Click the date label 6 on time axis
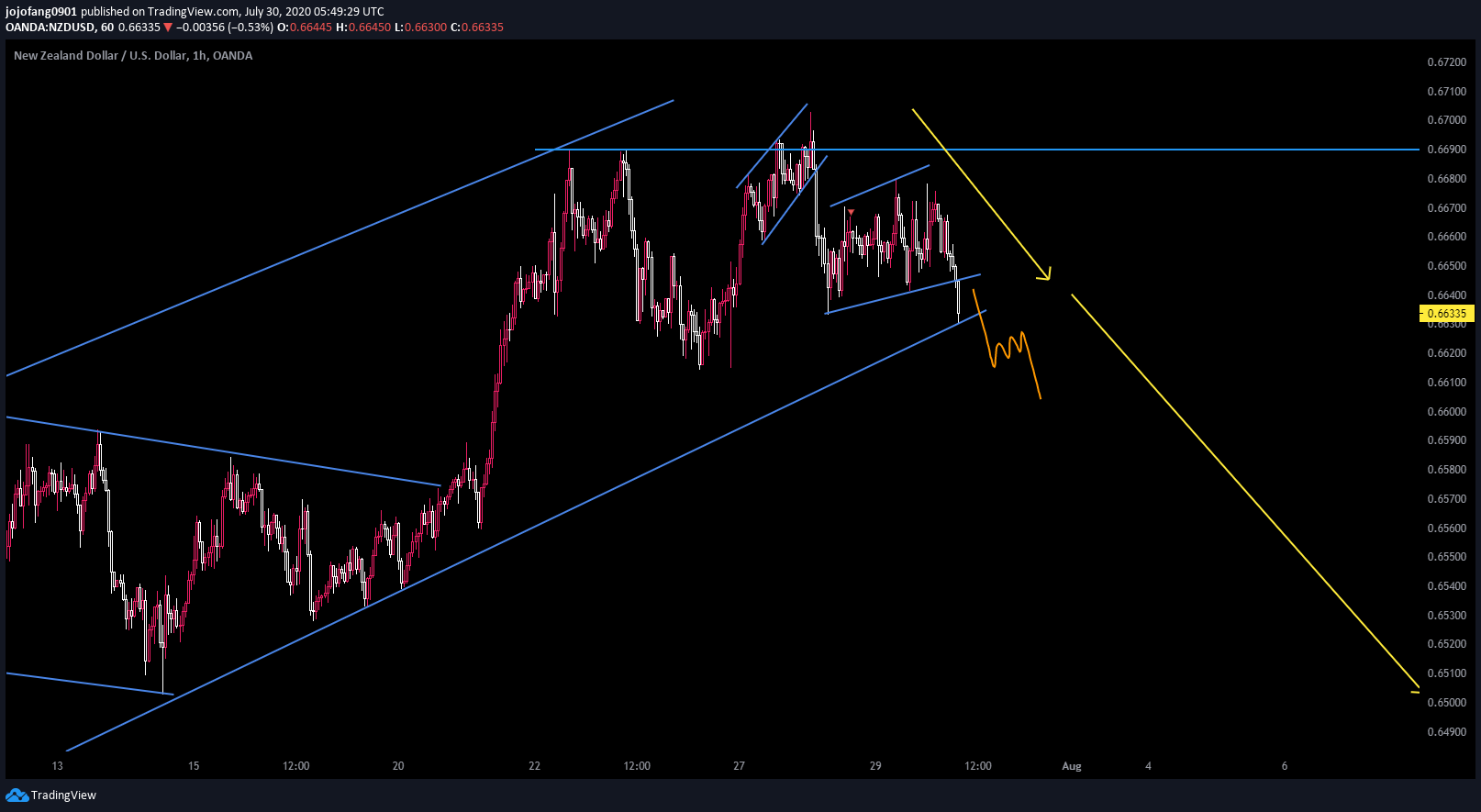Screen dimensions: 1481x812 pos(1285,766)
